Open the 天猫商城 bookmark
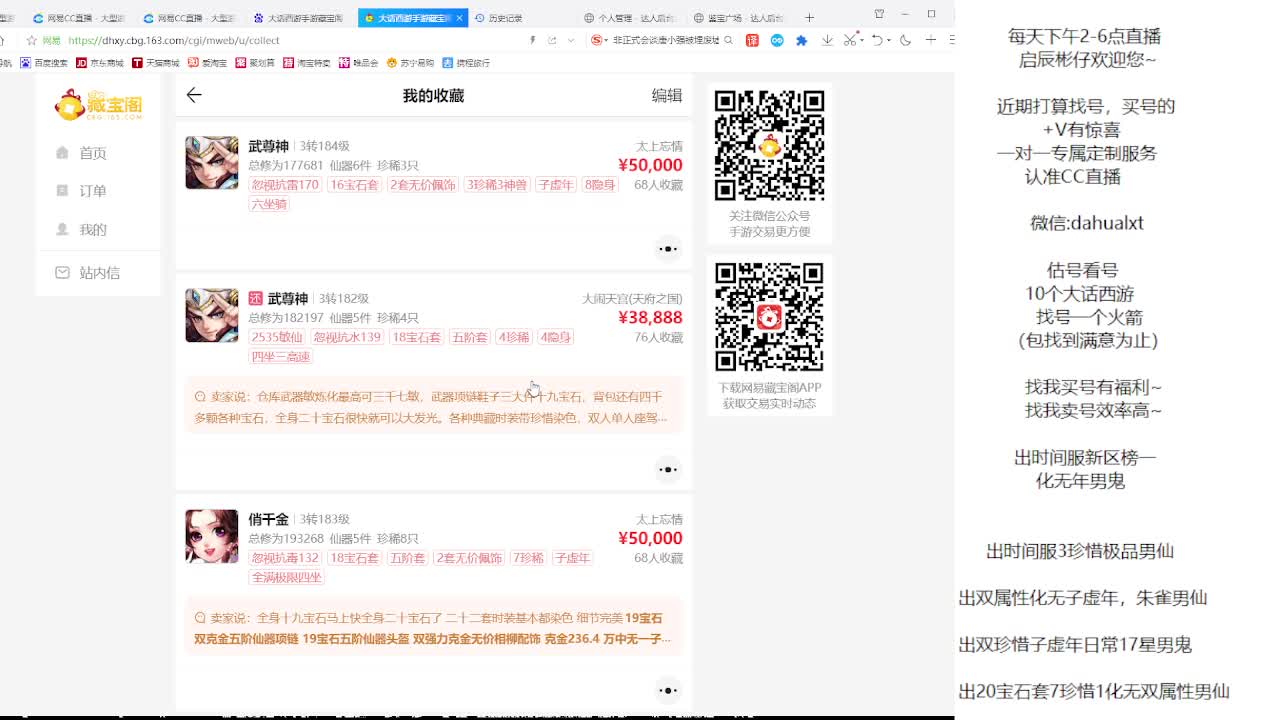 click(156, 63)
